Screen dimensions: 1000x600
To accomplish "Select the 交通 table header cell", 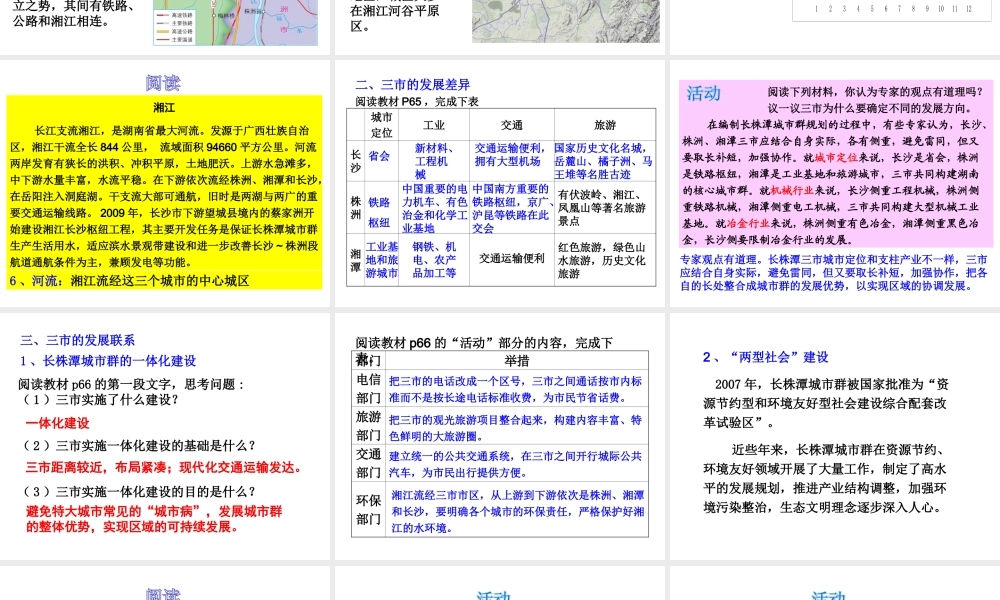I will click(511, 125).
